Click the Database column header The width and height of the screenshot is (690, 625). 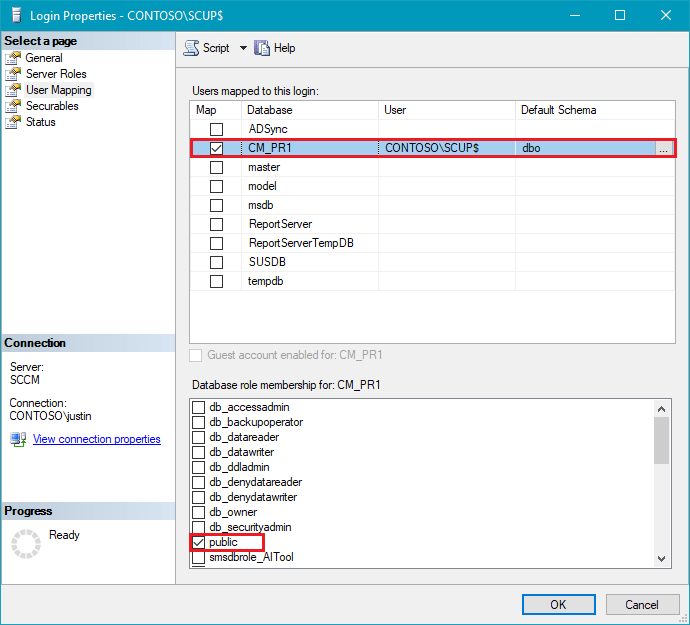[x=310, y=110]
